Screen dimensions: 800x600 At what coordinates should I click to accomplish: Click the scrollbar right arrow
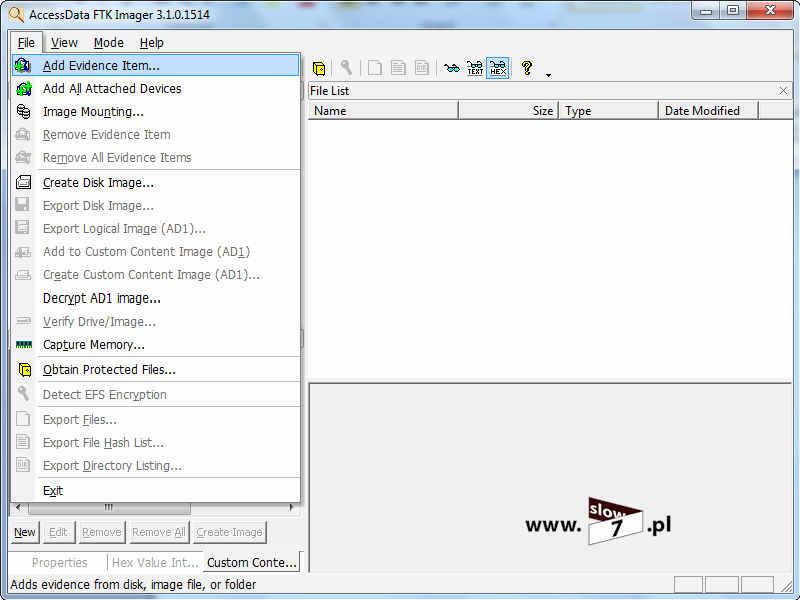pos(291,508)
